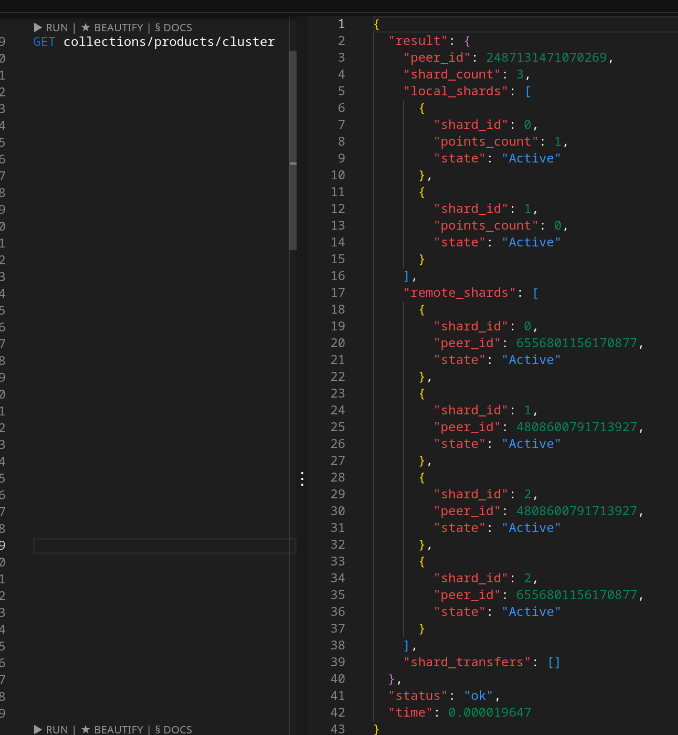Click the three-dot panel splitter handle
Image resolution: width=678 pixels, height=735 pixels.
pos(302,479)
